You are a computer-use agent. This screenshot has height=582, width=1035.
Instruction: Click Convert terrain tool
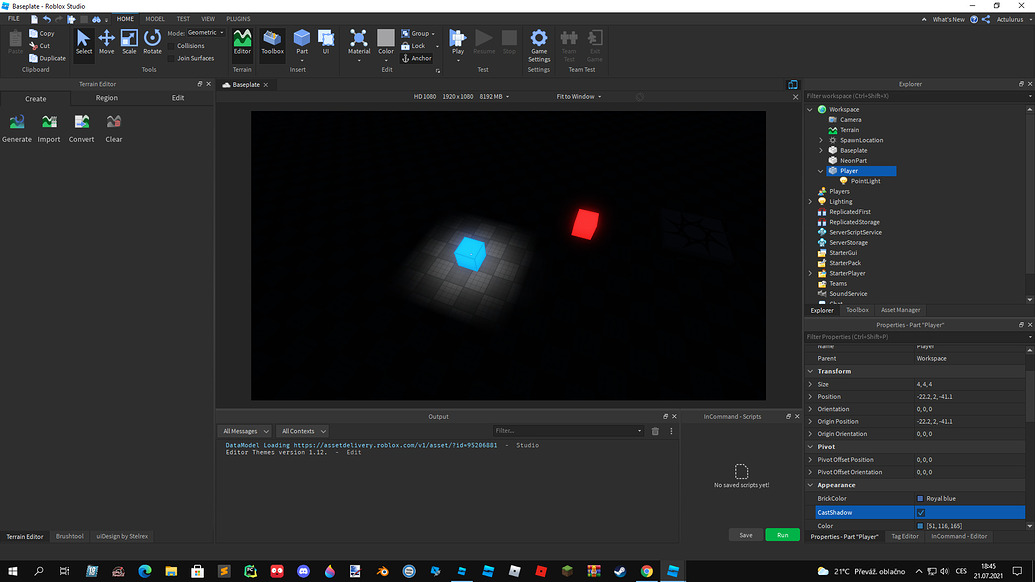point(81,129)
